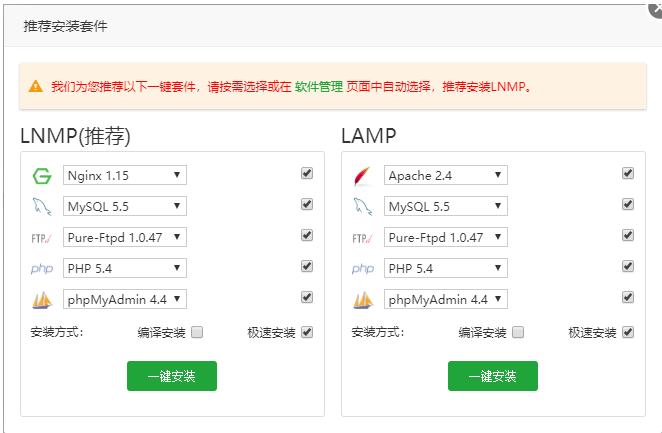
Task: Click the phpMyAdmin sailboat icon under LNMP
Action: pyautogui.click(x=41, y=300)
